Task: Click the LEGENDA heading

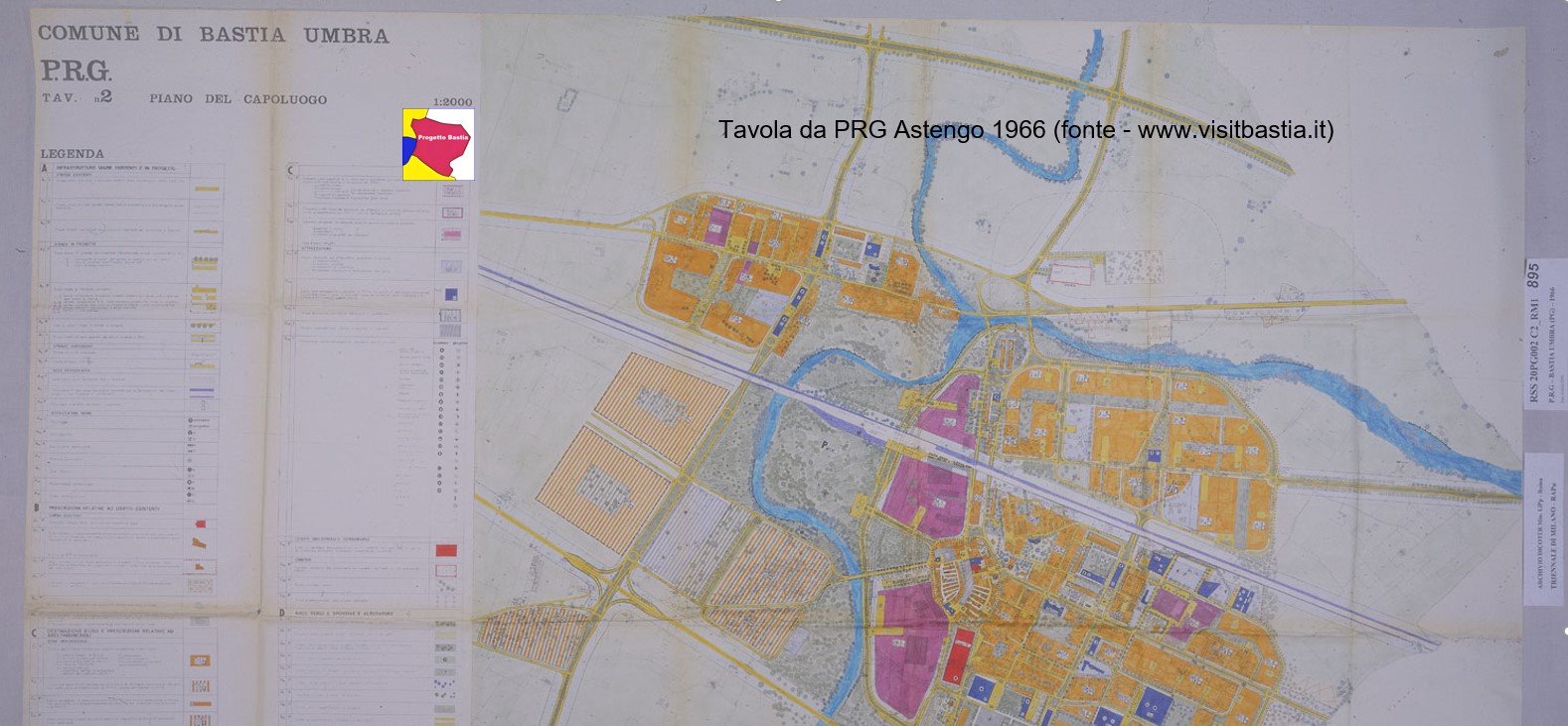Action: 72,154
